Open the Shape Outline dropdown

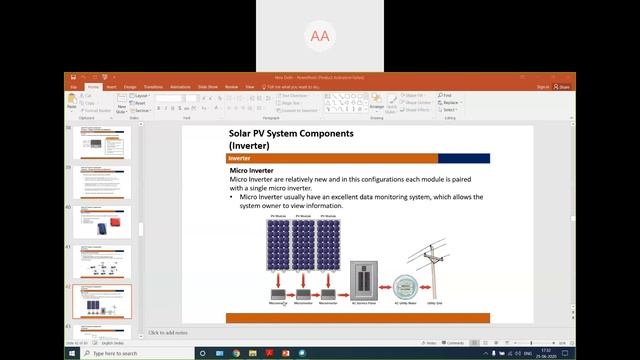416,103
